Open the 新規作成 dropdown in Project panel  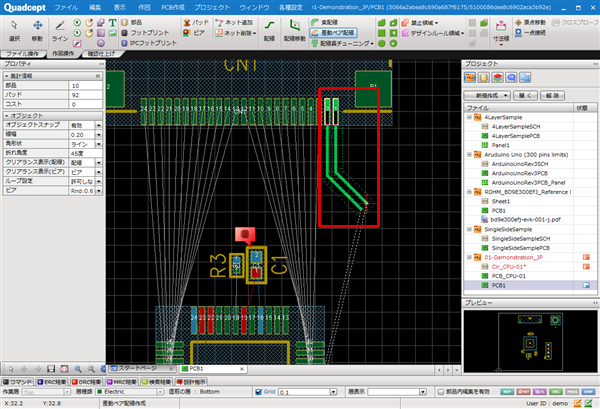pos(489,94)
